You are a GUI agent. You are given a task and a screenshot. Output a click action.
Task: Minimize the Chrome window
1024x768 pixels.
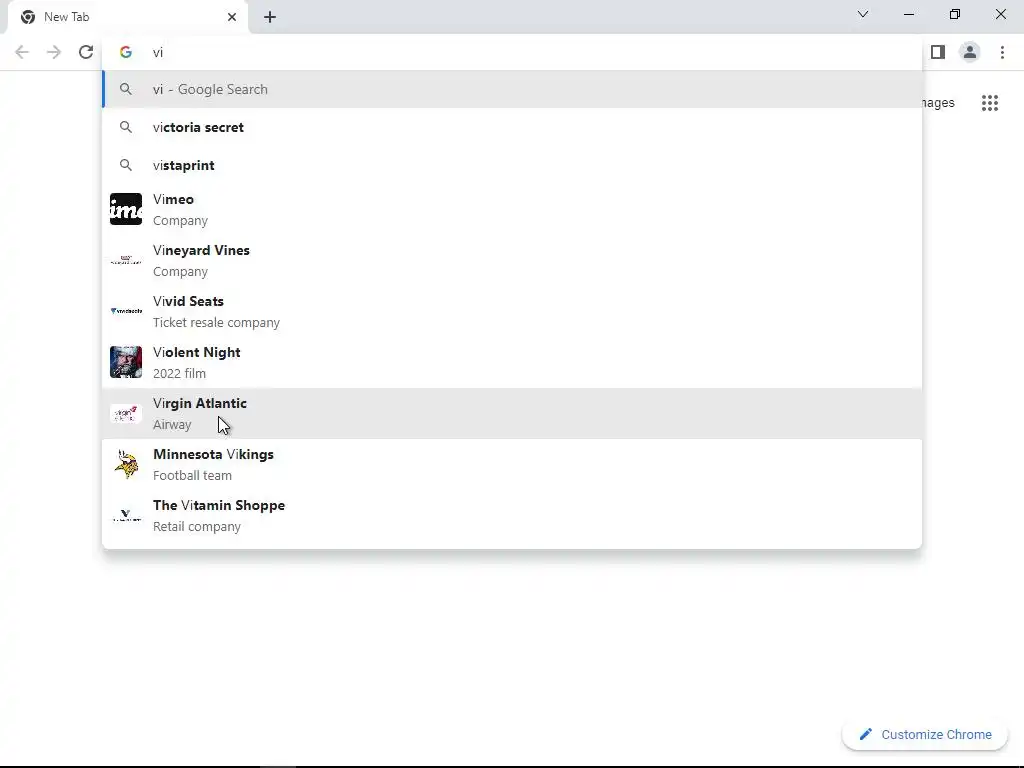[x=909, y=14]
